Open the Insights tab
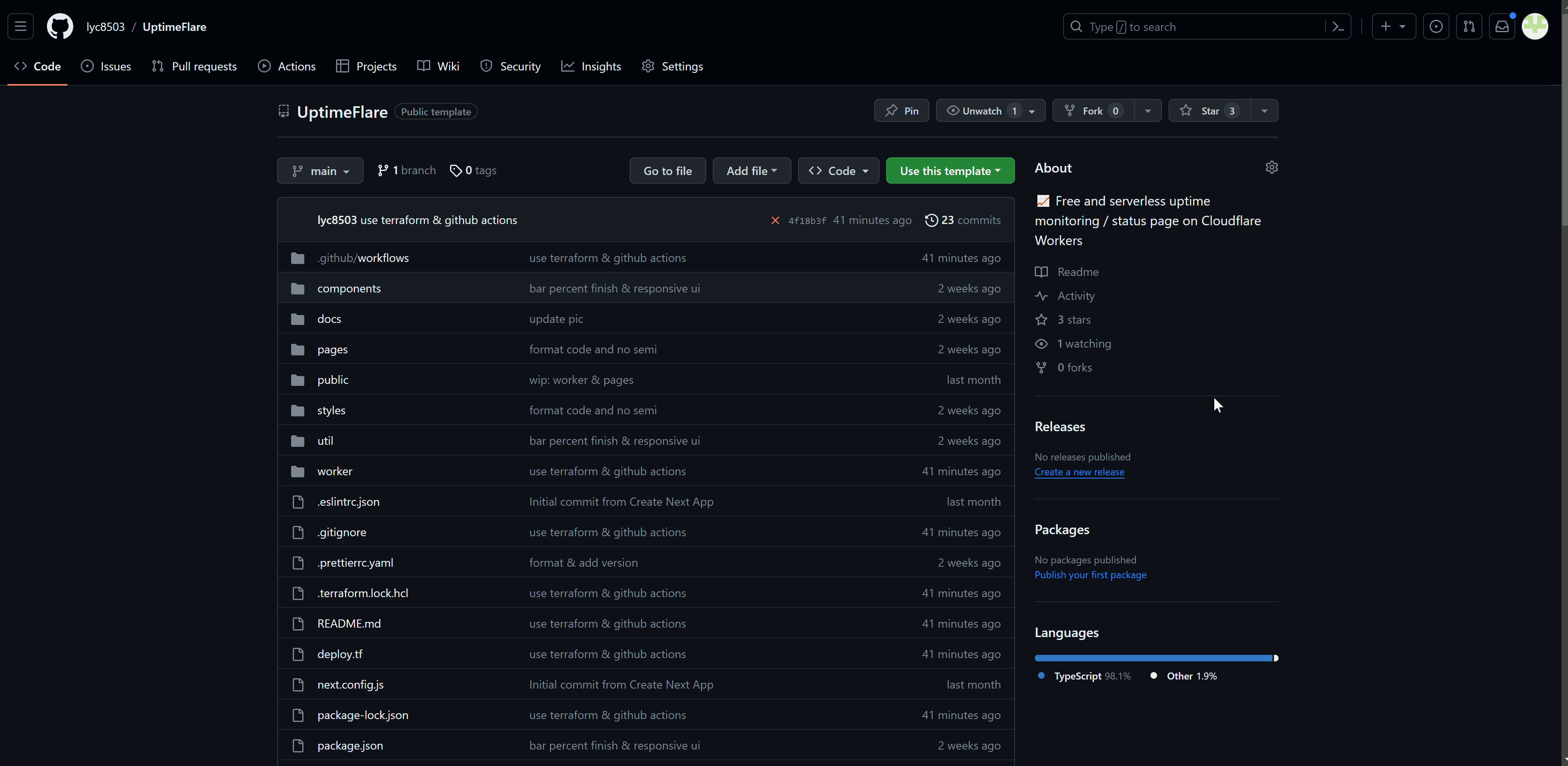This screenshot has height=766, width=1568. click(591, 66)
